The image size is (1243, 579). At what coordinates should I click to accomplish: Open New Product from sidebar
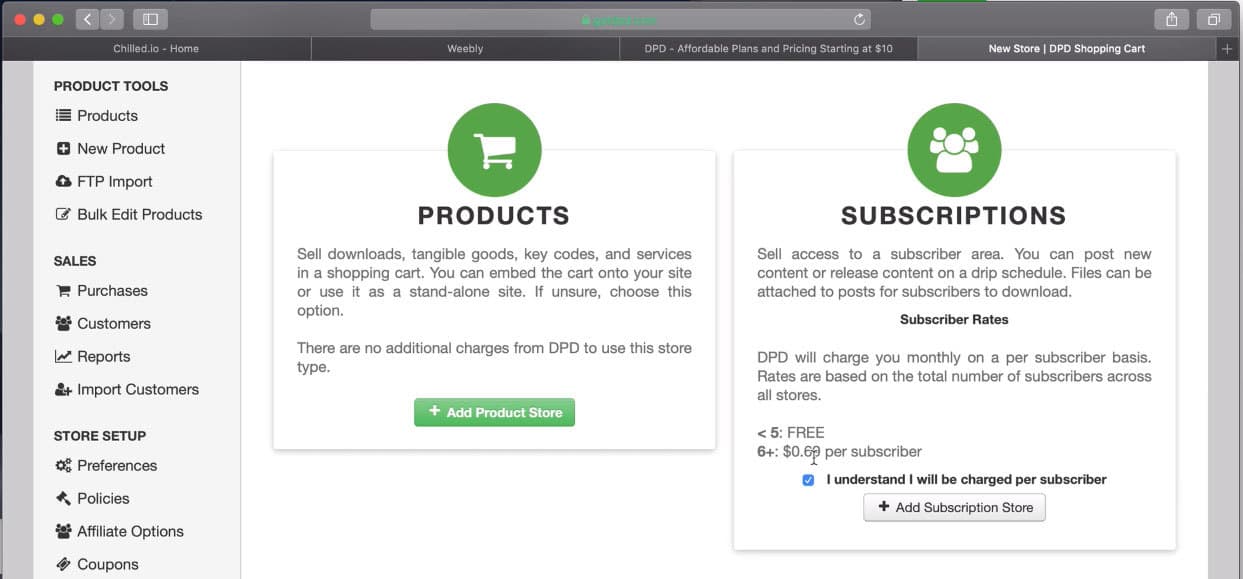(x=120, y=149)
